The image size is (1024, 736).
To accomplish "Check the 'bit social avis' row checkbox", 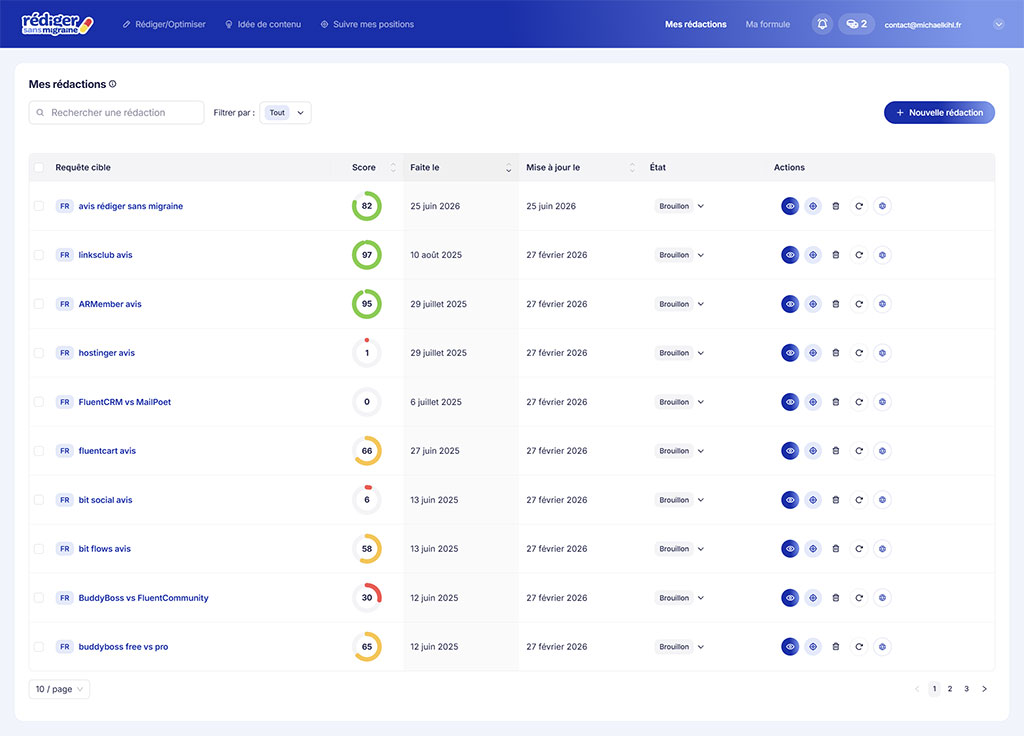I will click(x=39, y=500).
